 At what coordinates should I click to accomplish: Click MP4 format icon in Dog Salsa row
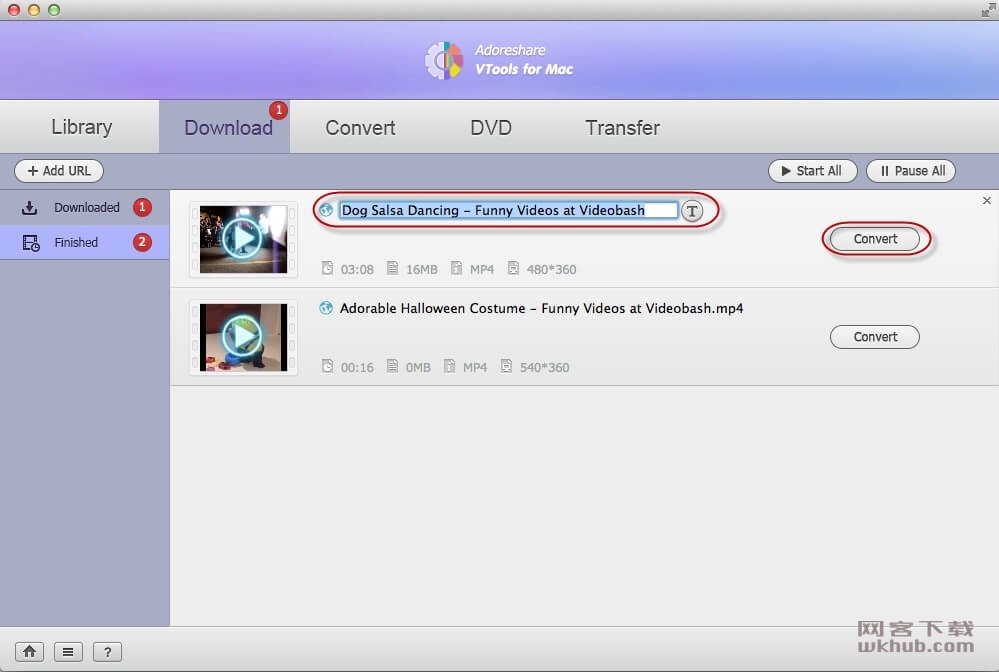click(456, 268)
